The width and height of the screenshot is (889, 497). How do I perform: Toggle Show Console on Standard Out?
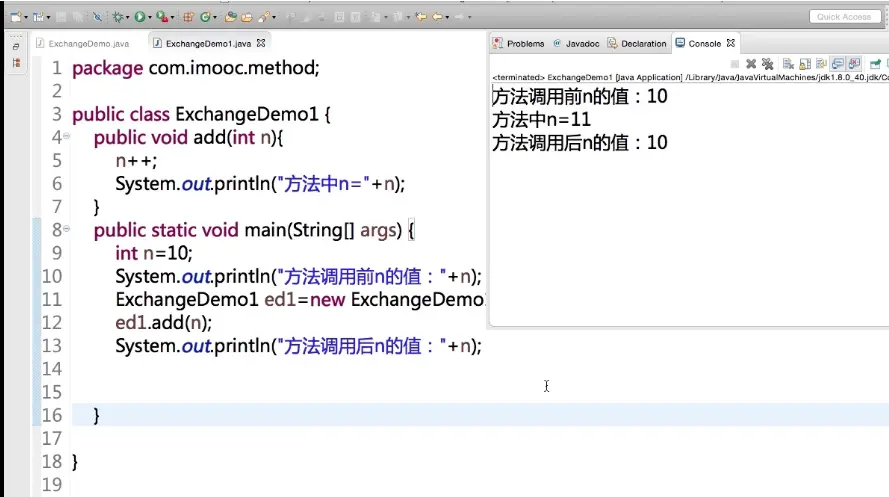[x=838, y=64]
